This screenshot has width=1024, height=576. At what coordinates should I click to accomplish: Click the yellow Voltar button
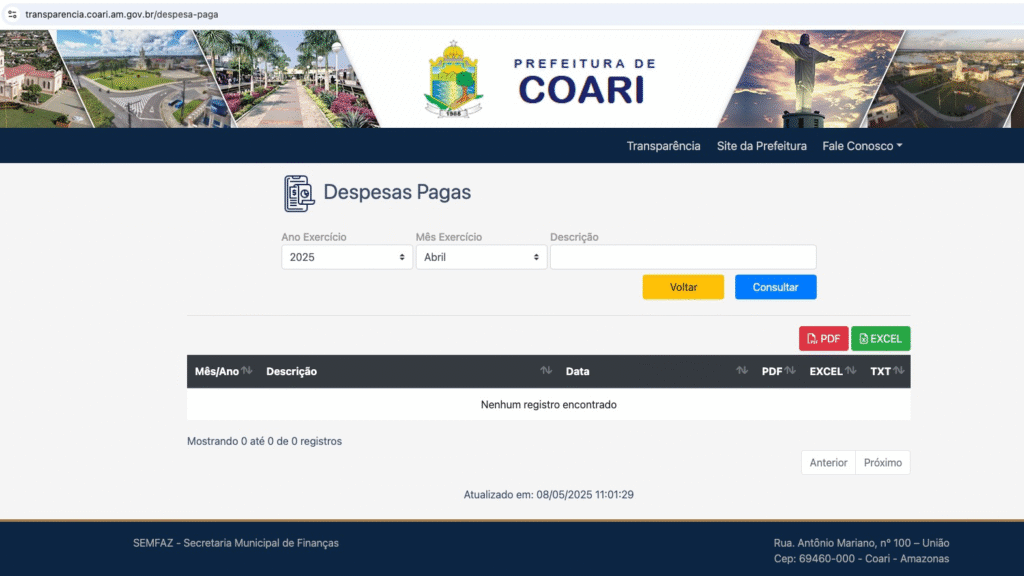[683, 287]
